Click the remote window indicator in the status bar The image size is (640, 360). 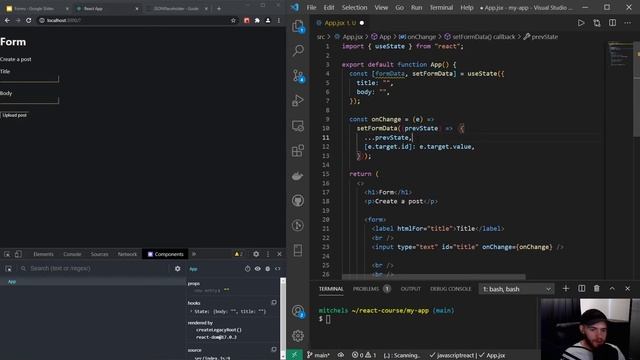pos(294,355)
